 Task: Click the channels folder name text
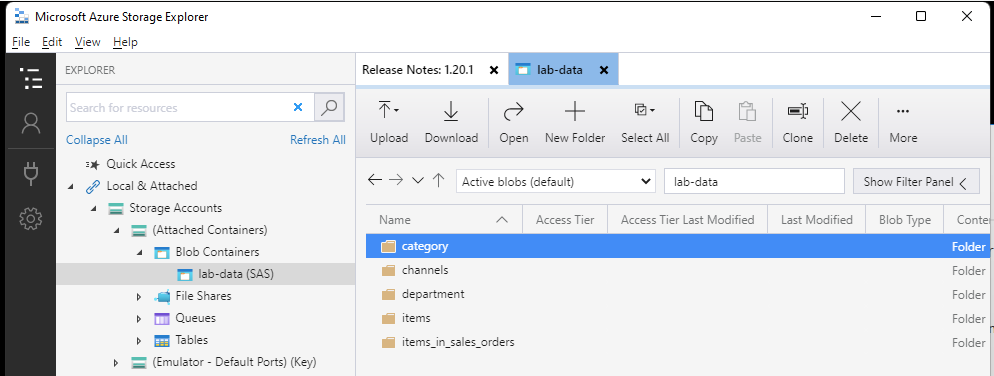point(425,270)
